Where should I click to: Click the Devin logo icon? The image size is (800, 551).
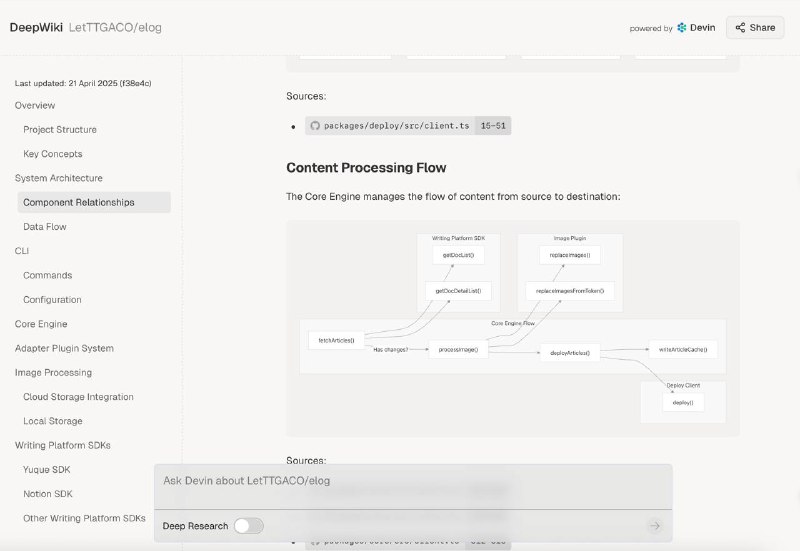[682, 28]
